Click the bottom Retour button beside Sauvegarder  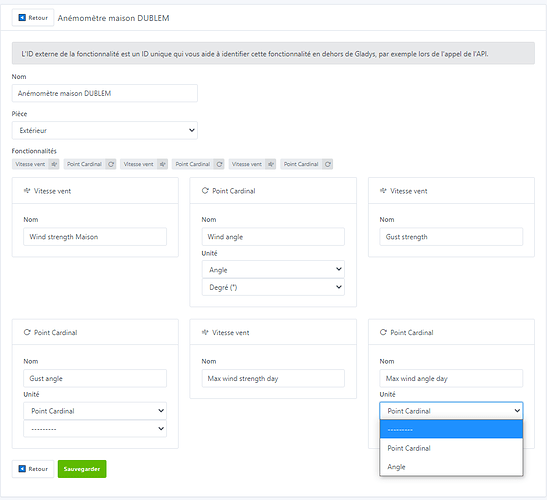pyautogui.click(x=33, y=469)
